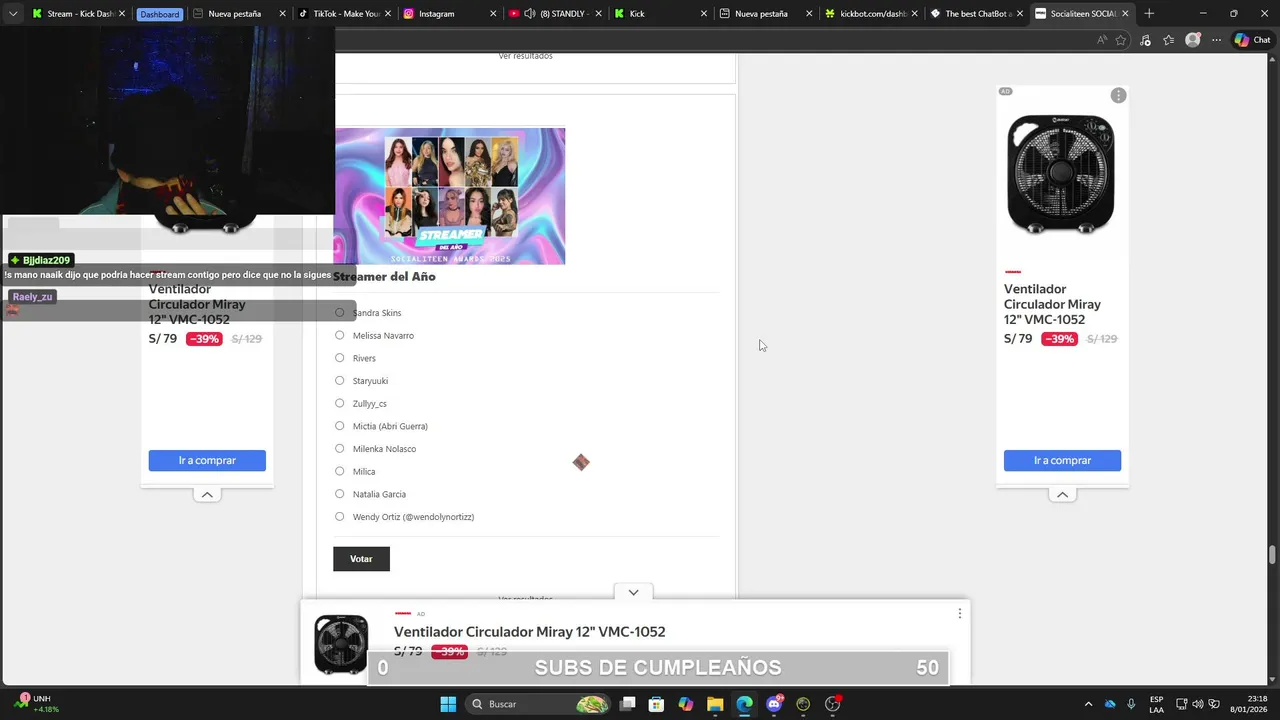The width and height of the screenshot is (1280, 720).
Task: Open the browser media control icon
Action: pos(1145,40)
